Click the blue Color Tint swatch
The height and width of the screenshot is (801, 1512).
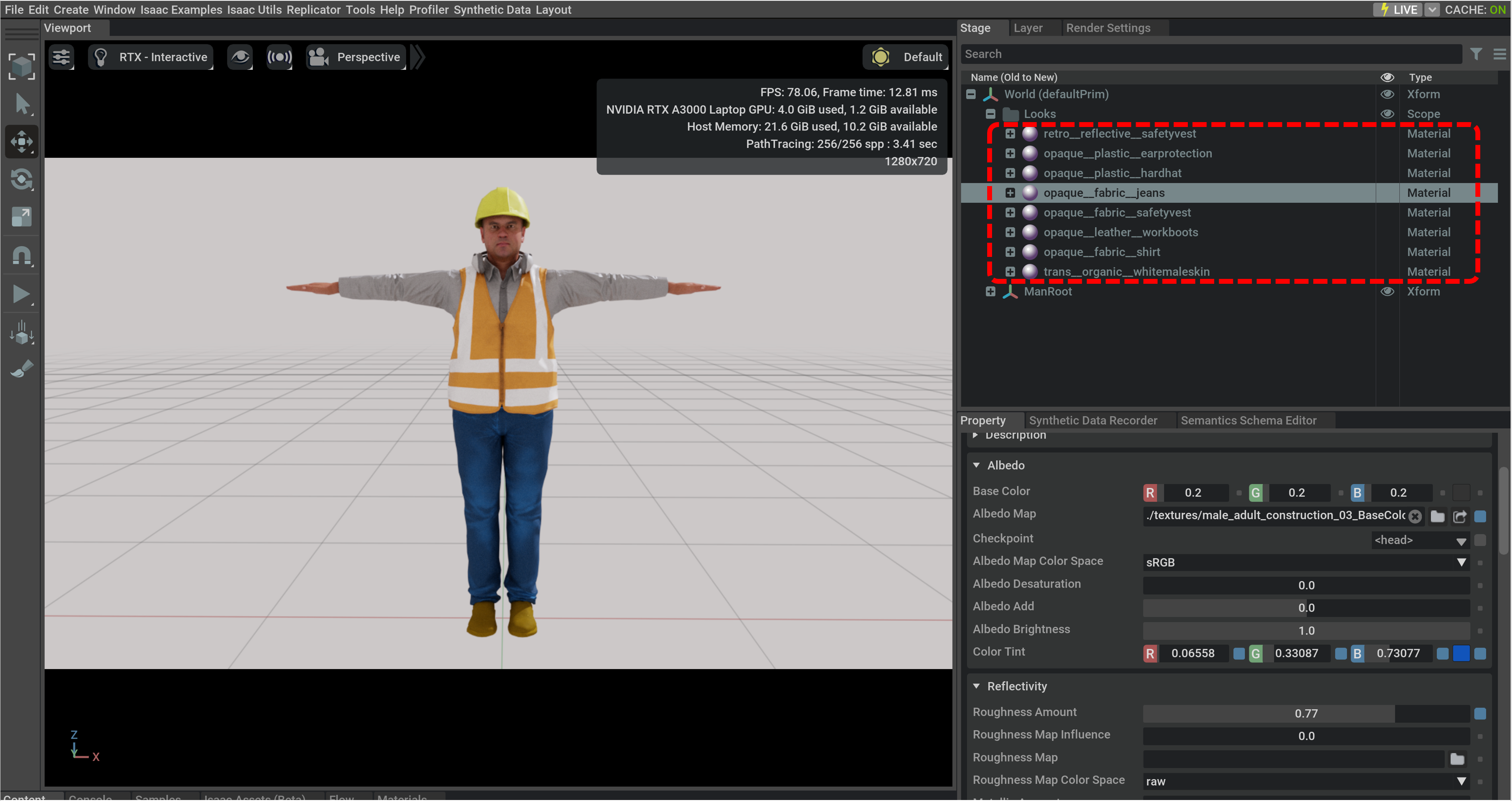[1461, 653]
